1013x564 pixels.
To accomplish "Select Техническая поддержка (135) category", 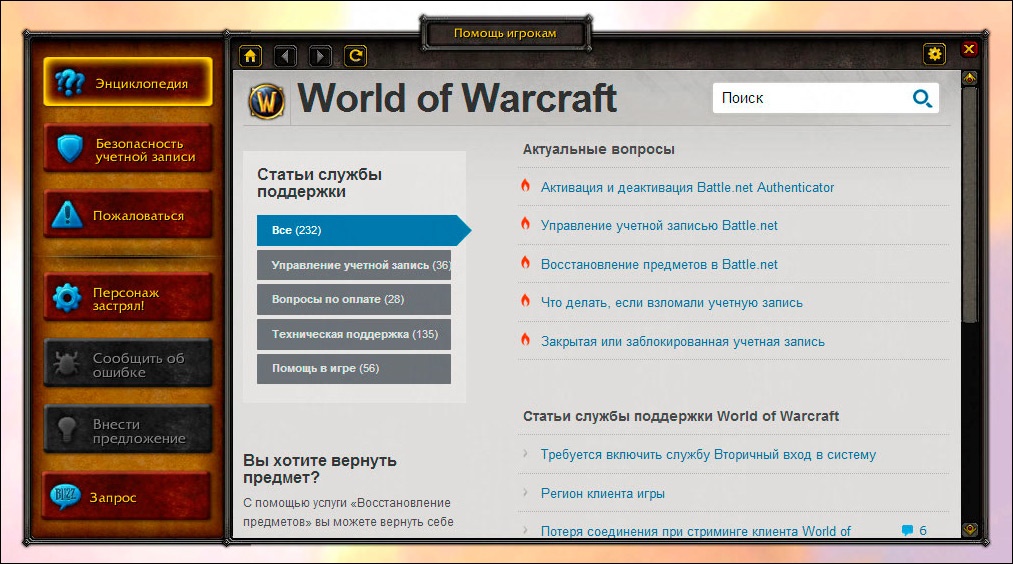I will [354, 334].
